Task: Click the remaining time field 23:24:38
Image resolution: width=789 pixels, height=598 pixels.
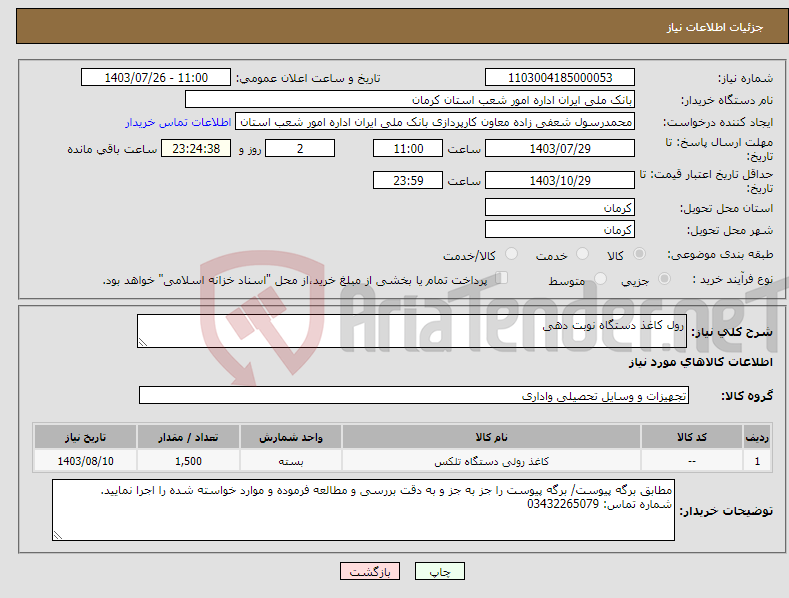Action: pos(196,148)
